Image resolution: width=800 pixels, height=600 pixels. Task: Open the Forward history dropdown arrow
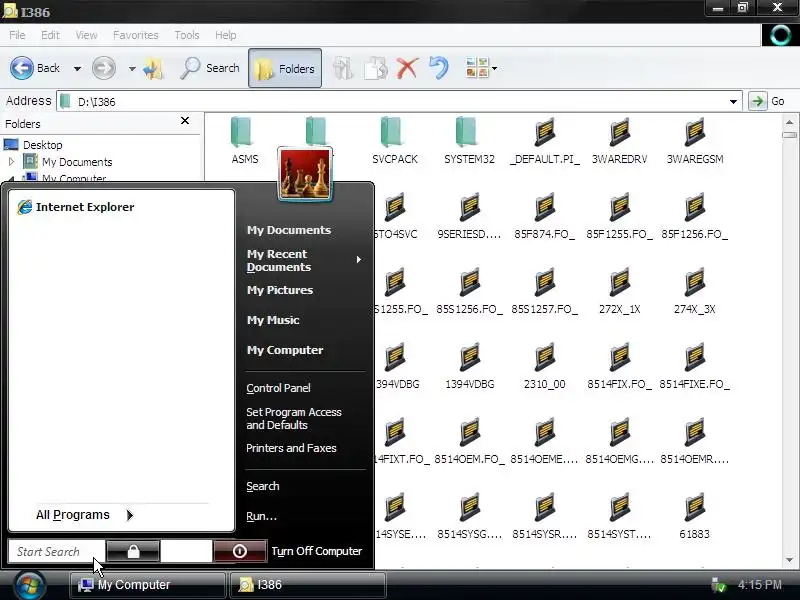point(132,68)
